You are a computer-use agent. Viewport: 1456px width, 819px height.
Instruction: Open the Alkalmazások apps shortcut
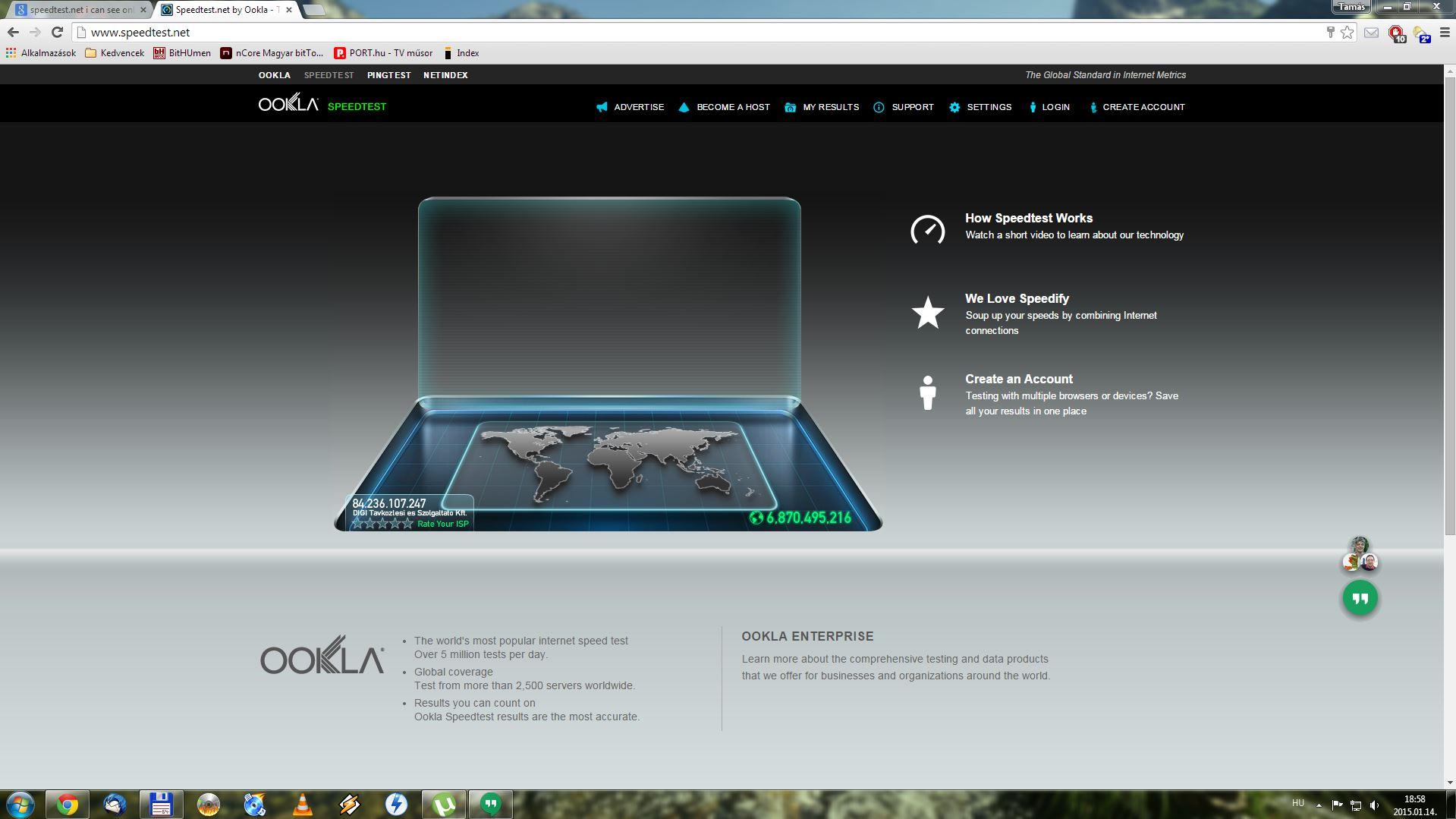point(41,53)
